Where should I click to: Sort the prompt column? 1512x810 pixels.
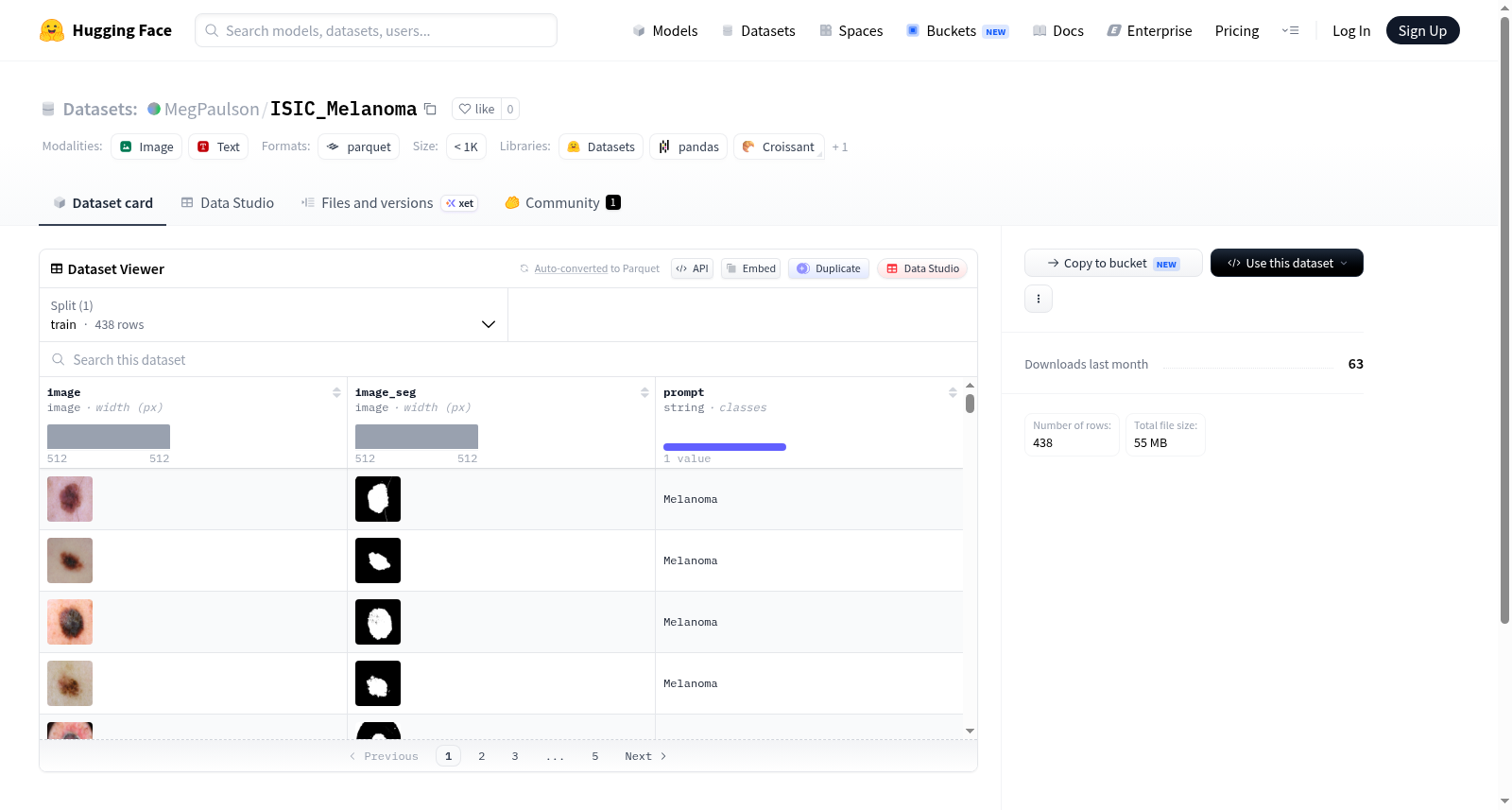953,392
